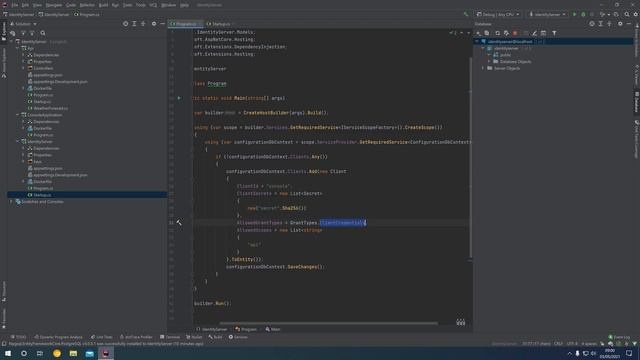
Task: Click the editor horizontal scrollbar
Action: pyautogui.click(x=328, y=323)
